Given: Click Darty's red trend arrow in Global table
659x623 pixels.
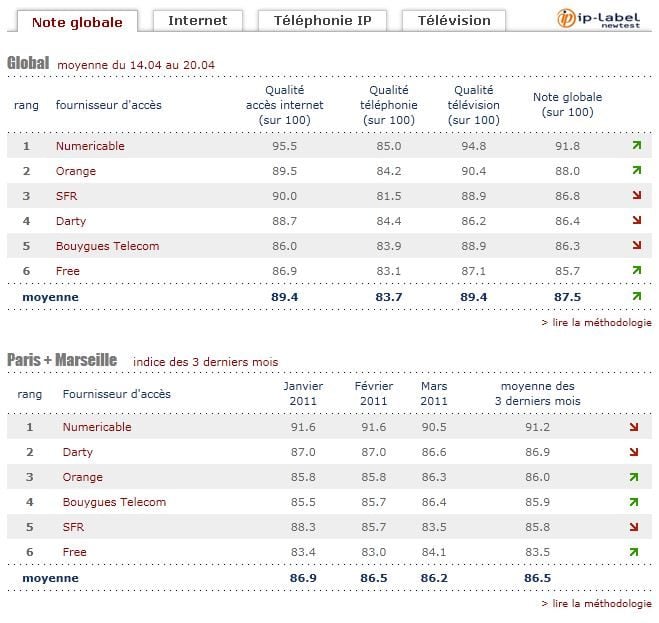Looking at the screenshot, I should click(x=636, y=221).
